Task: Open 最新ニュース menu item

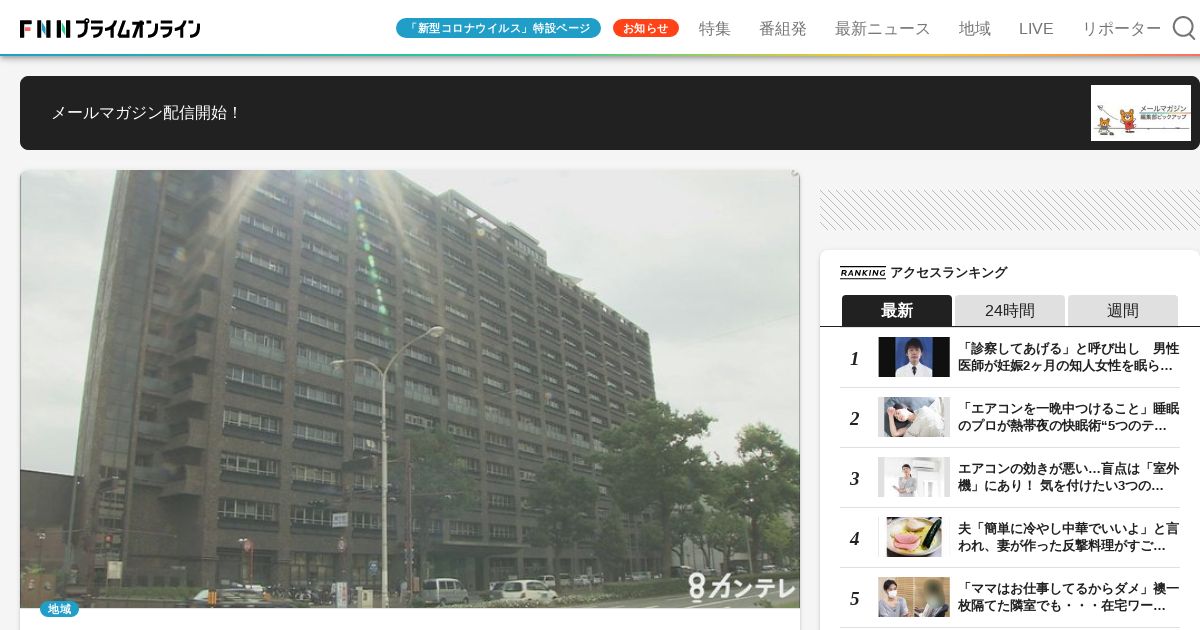Action: click(883, 29)
